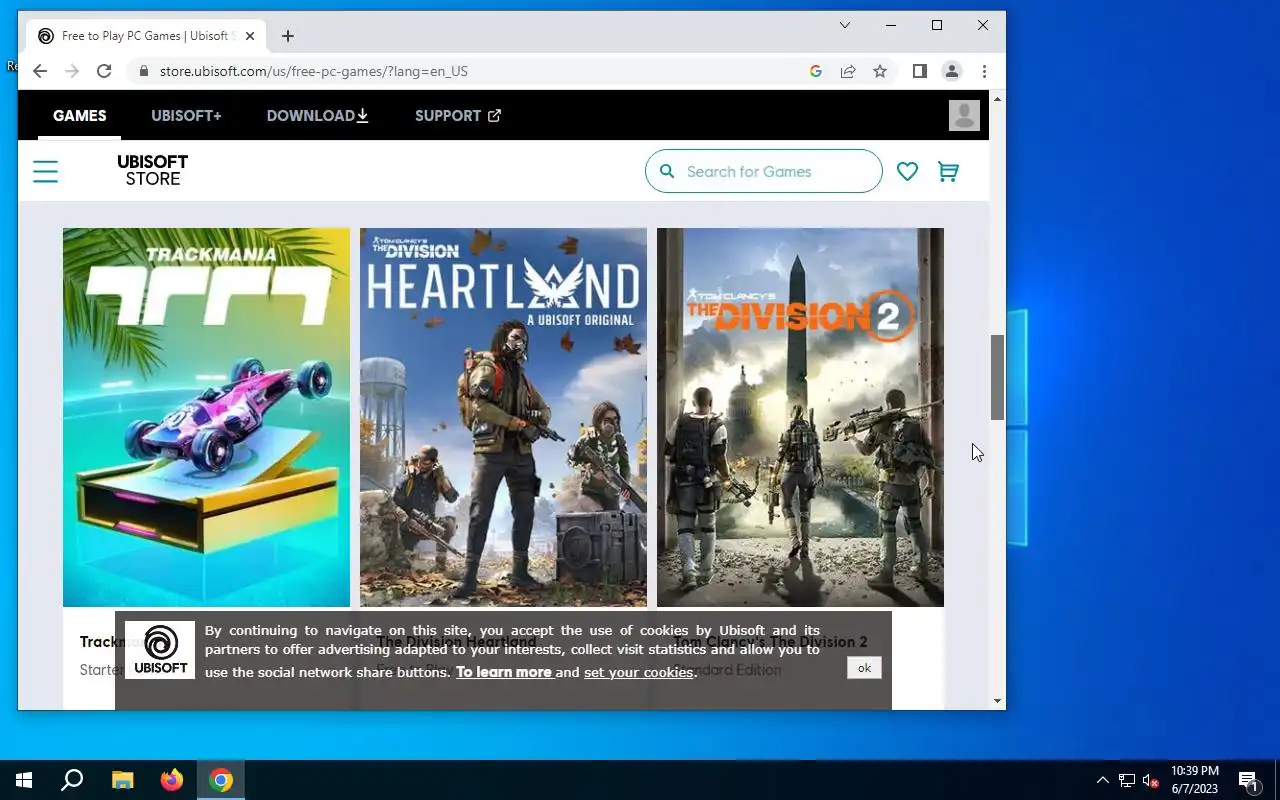Click the scrollbar up arrow

click(997, 98)
